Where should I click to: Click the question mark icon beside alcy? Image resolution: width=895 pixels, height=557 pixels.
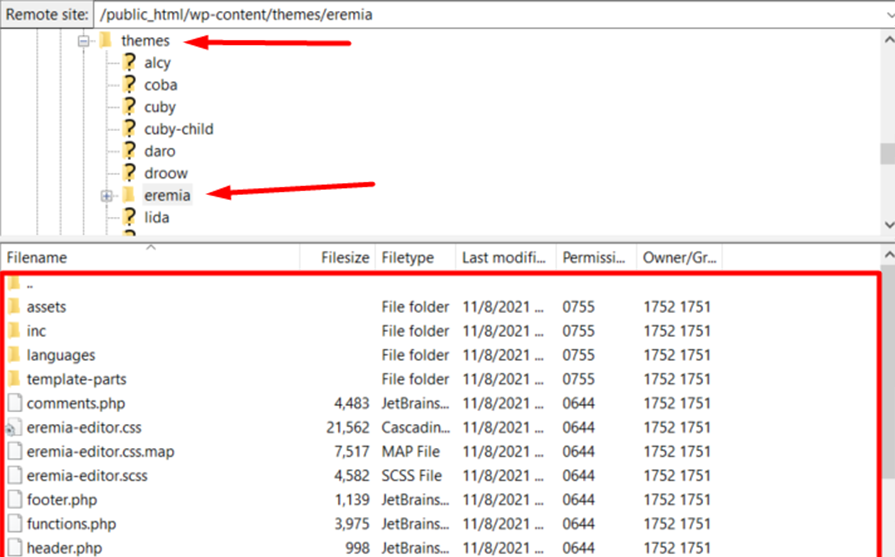coord(128,63)
